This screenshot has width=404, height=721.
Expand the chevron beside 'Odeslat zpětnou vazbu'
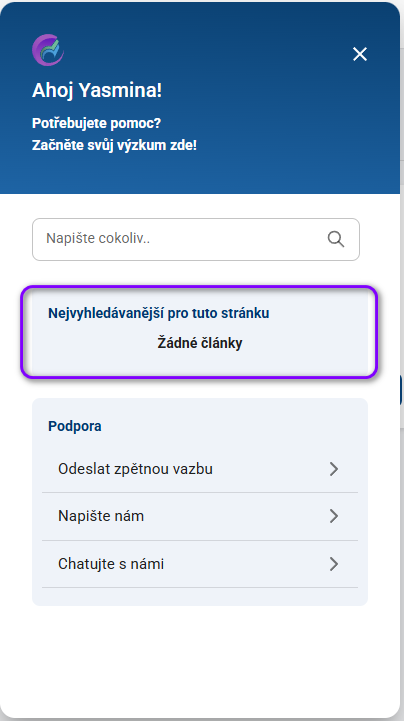[334, 469]
